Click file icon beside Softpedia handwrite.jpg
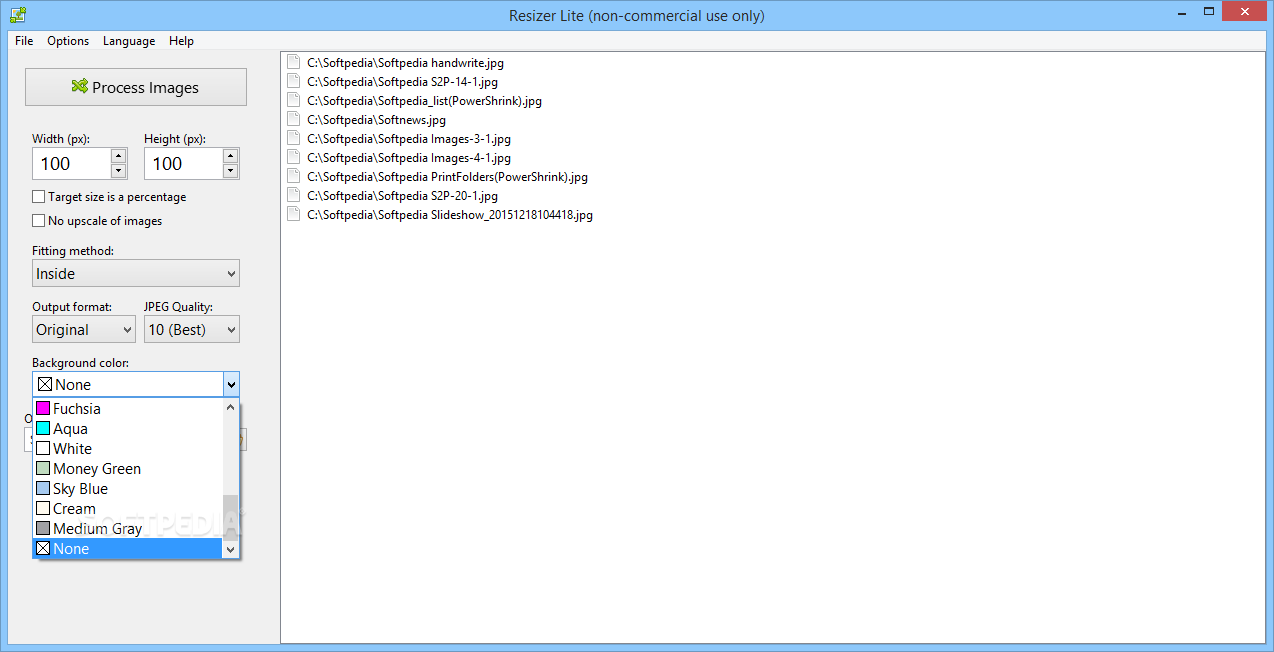Image resolution: width=1274 pixels, height=652 pixels. [294, 62]
